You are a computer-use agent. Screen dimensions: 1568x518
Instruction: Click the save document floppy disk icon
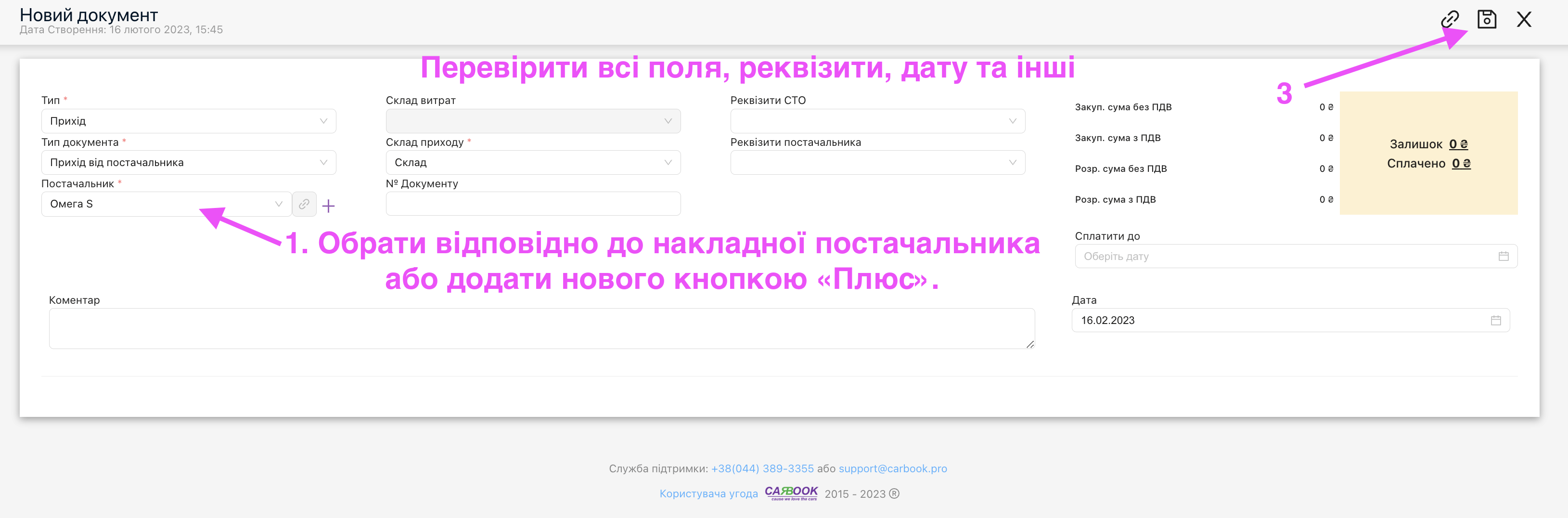click(x=1487, y=19)
